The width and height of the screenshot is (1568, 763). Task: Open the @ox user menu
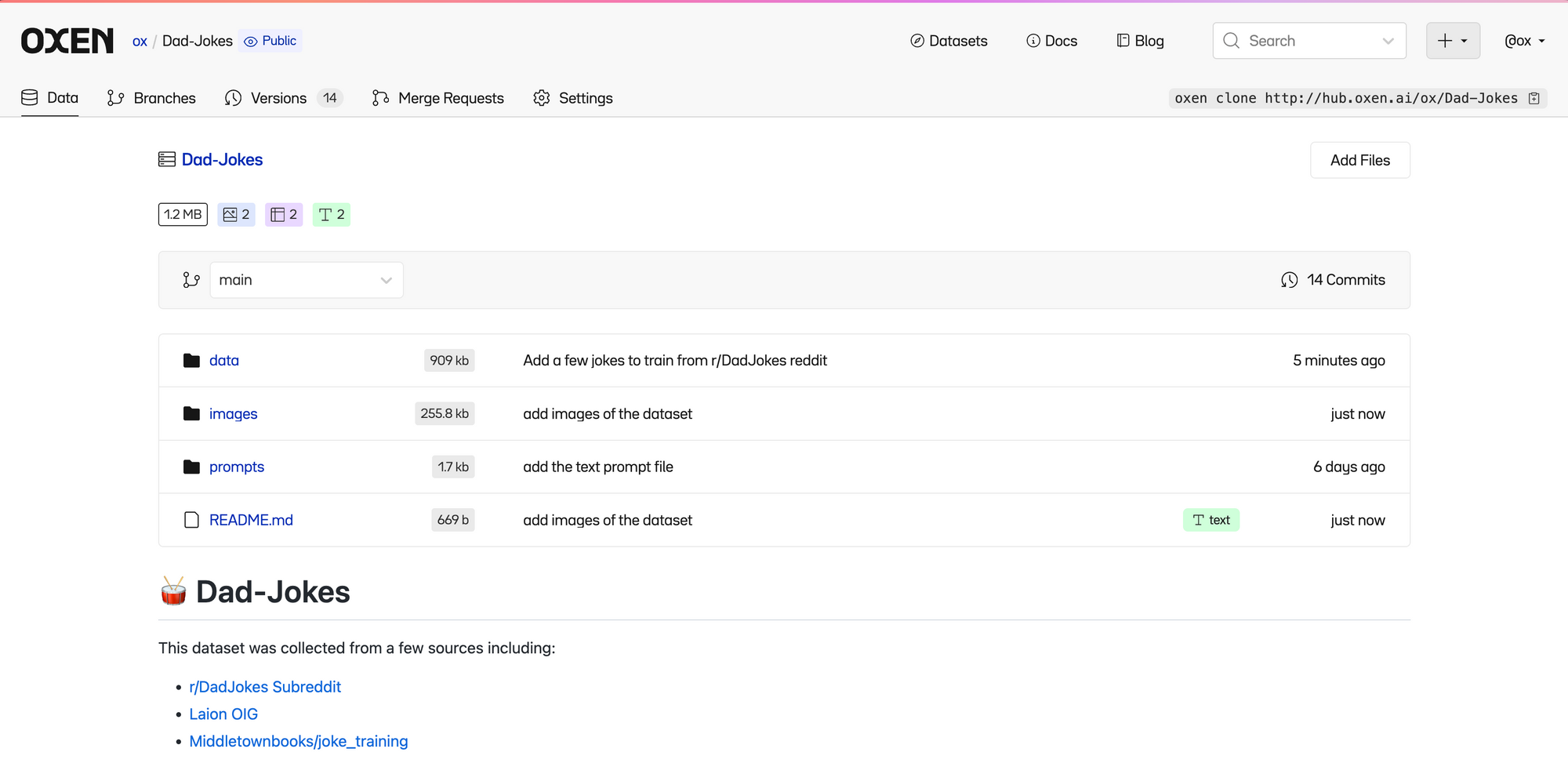tap(1524, 41)
